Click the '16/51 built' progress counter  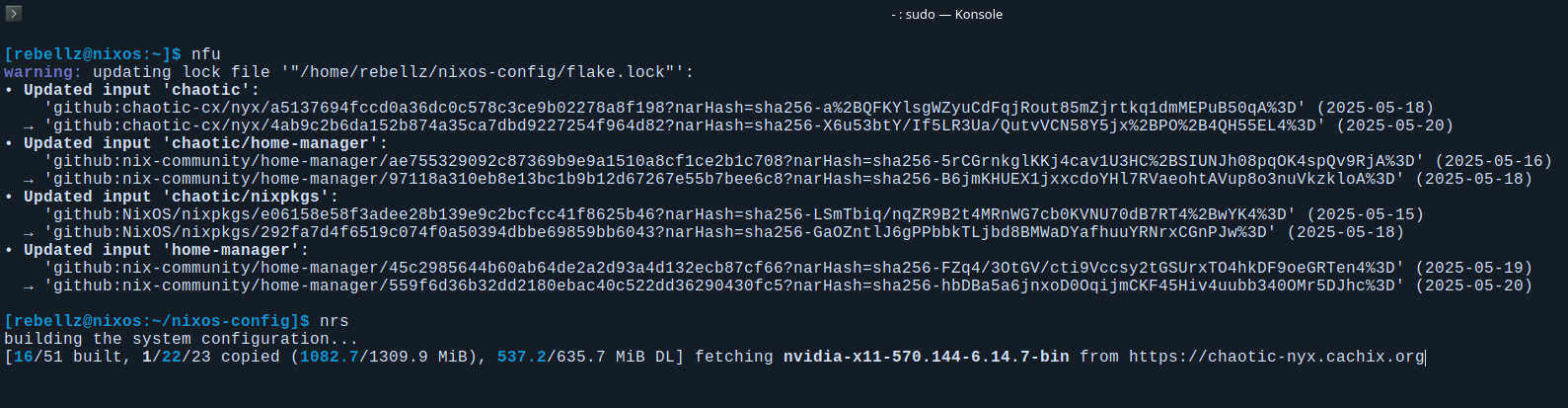point(68,357)
